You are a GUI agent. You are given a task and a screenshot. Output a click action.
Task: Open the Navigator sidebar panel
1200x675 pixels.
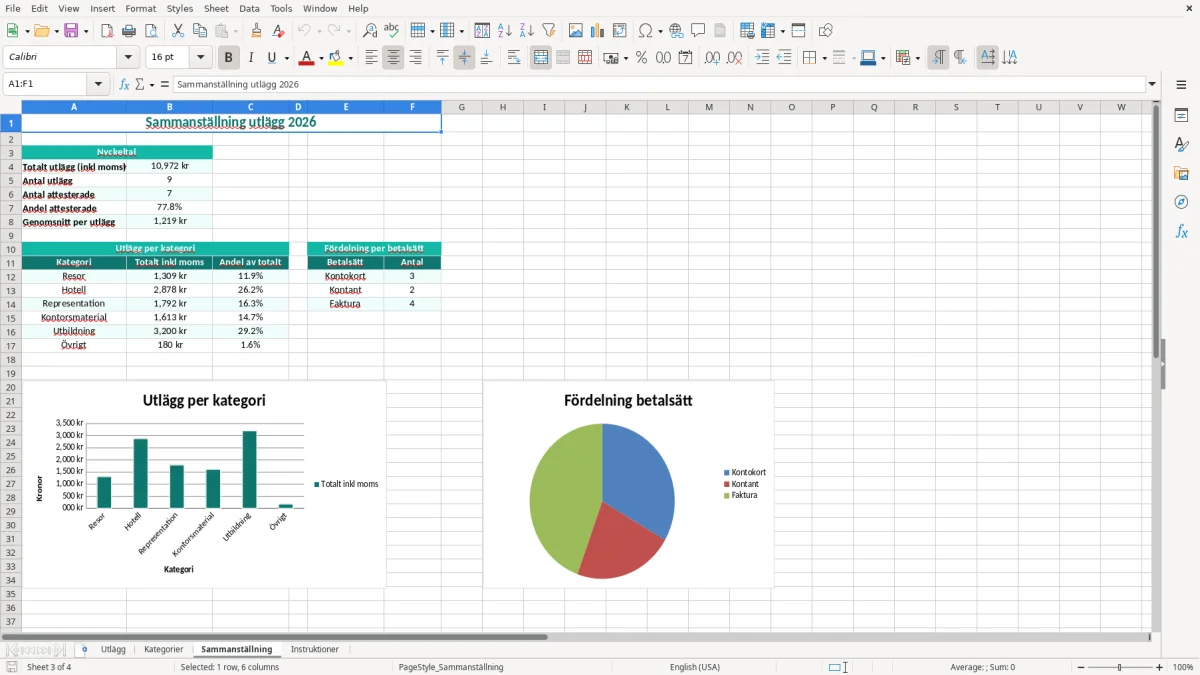pyautogui.click(x=1181, y=202)
